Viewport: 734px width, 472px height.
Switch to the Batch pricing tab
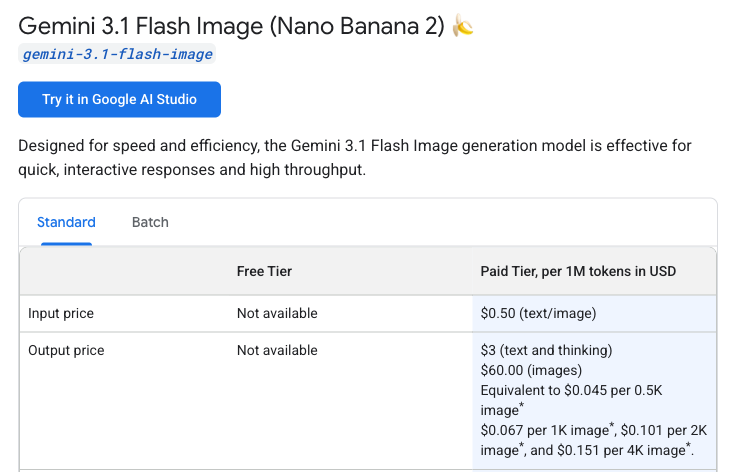[150, 222]
